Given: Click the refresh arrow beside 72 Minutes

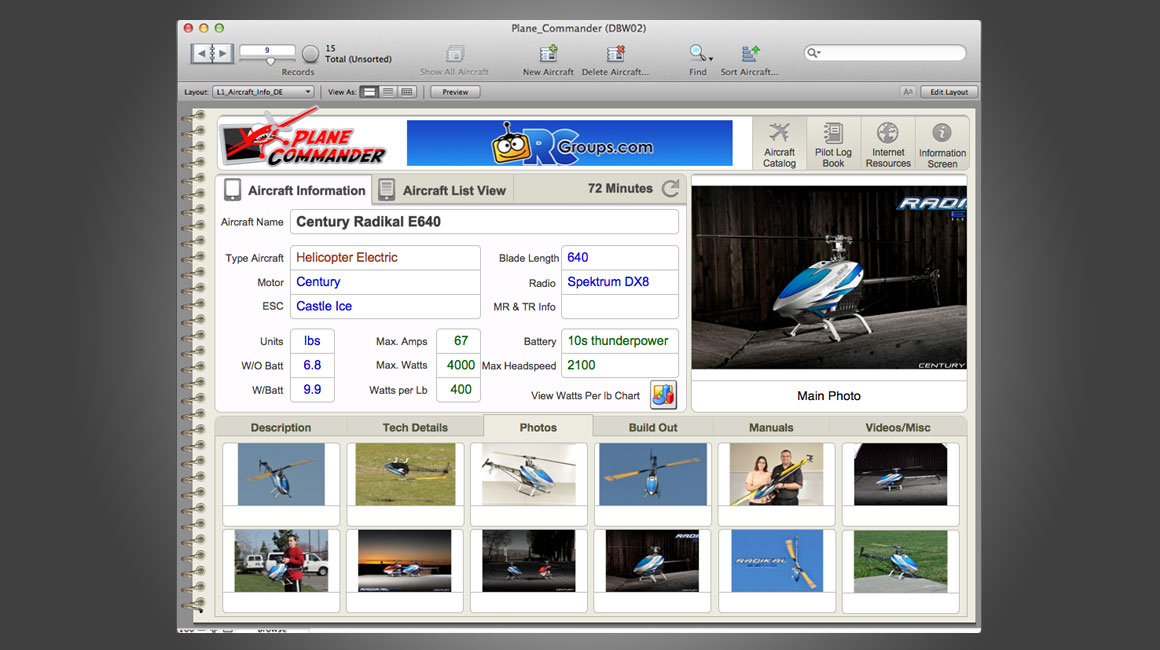Looking at the screenshot, I should [x=670, y=189].
